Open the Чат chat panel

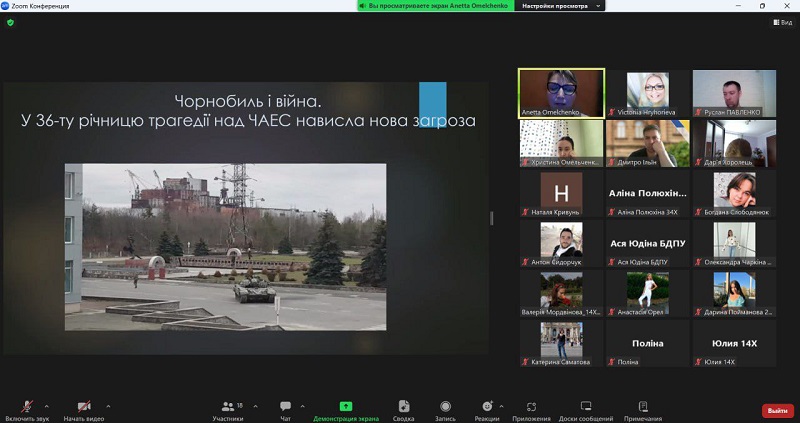tap(285, 408)
